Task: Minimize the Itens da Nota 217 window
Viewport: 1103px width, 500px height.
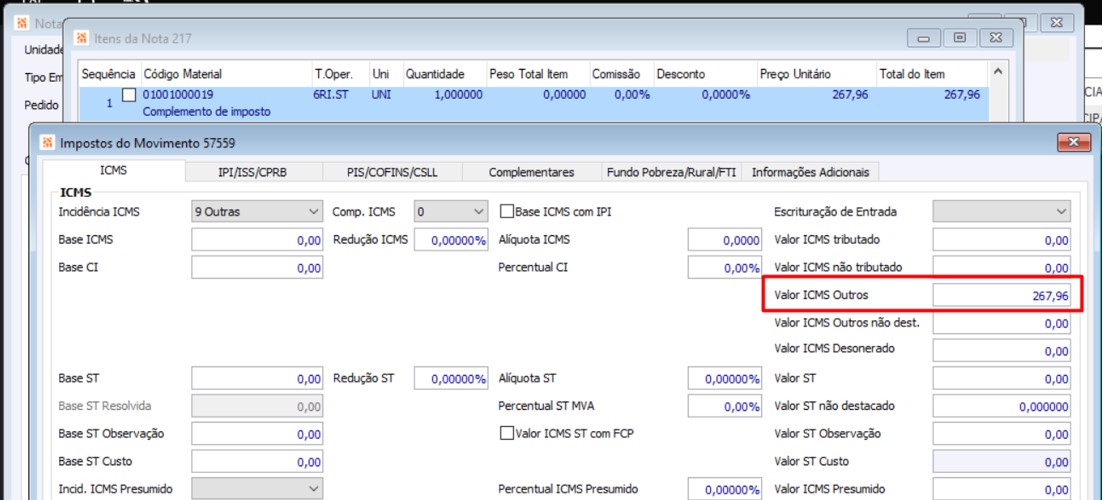Action: coord(924,38)
